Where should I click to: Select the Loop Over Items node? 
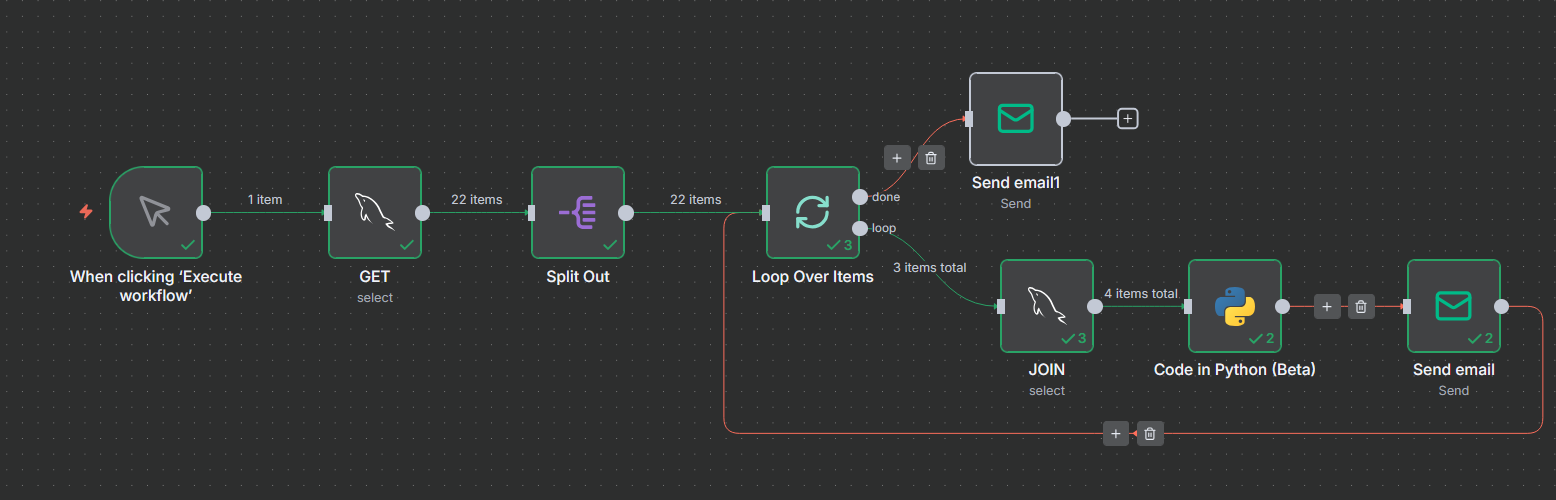click(813, 212)
